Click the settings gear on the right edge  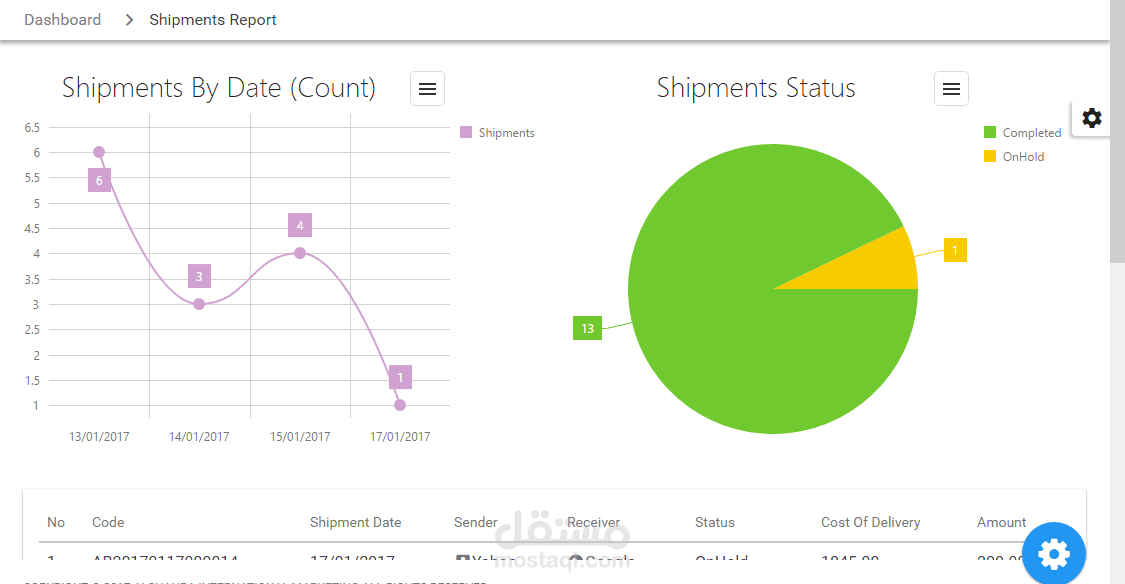[1091, 117]
